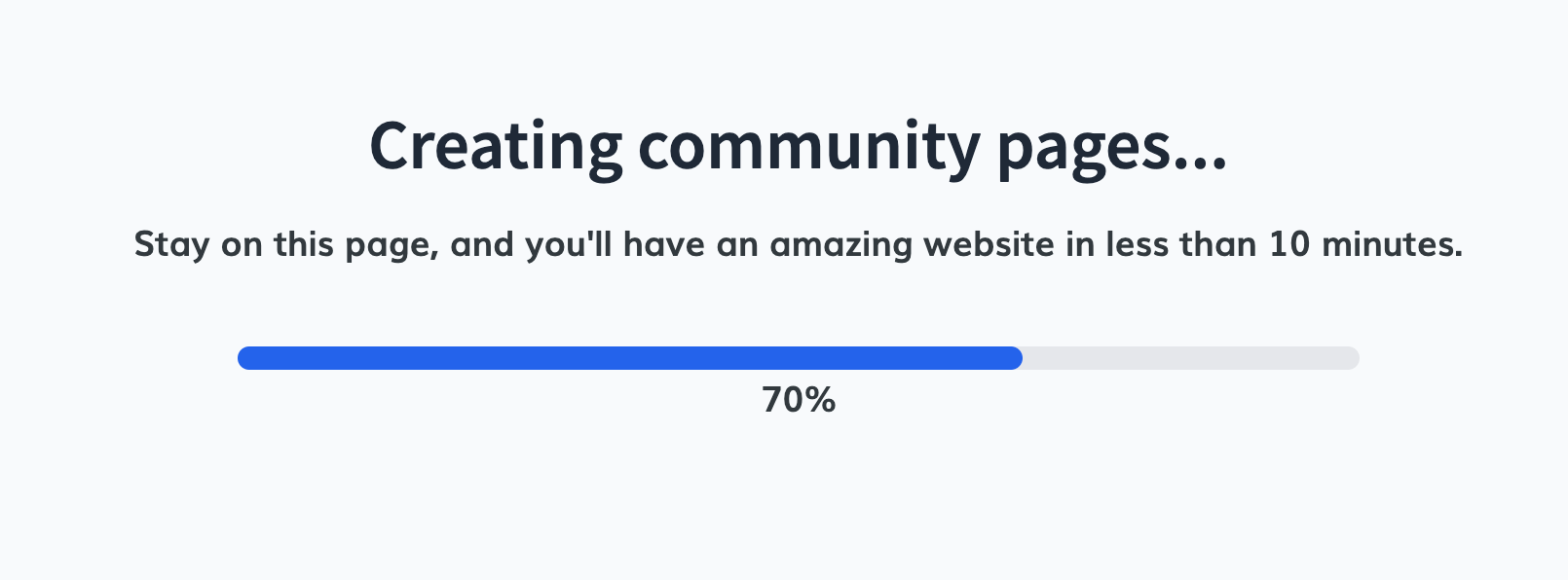Viewport: 1568px width, 580px height.
Task: Click the gray unfilled portion of progress bar
Action: coord(1190,358)
